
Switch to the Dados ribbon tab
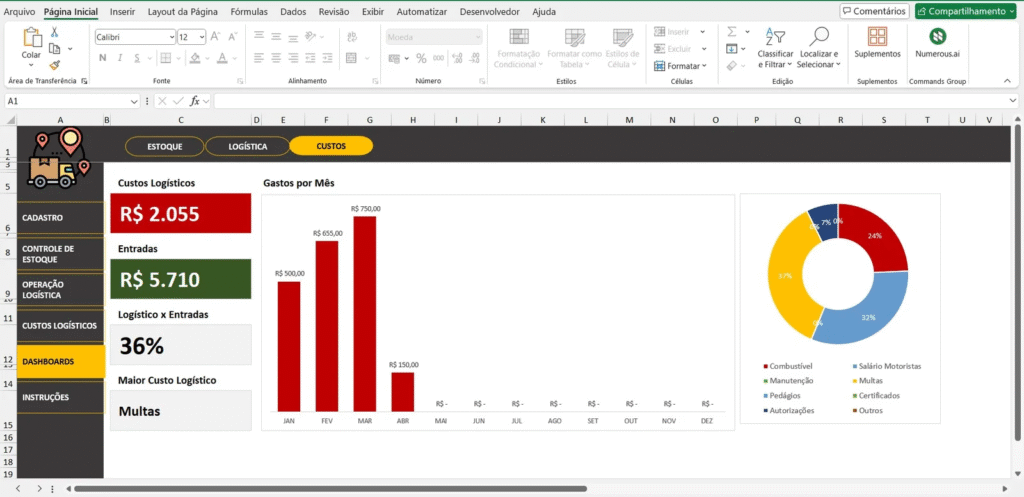293,12
